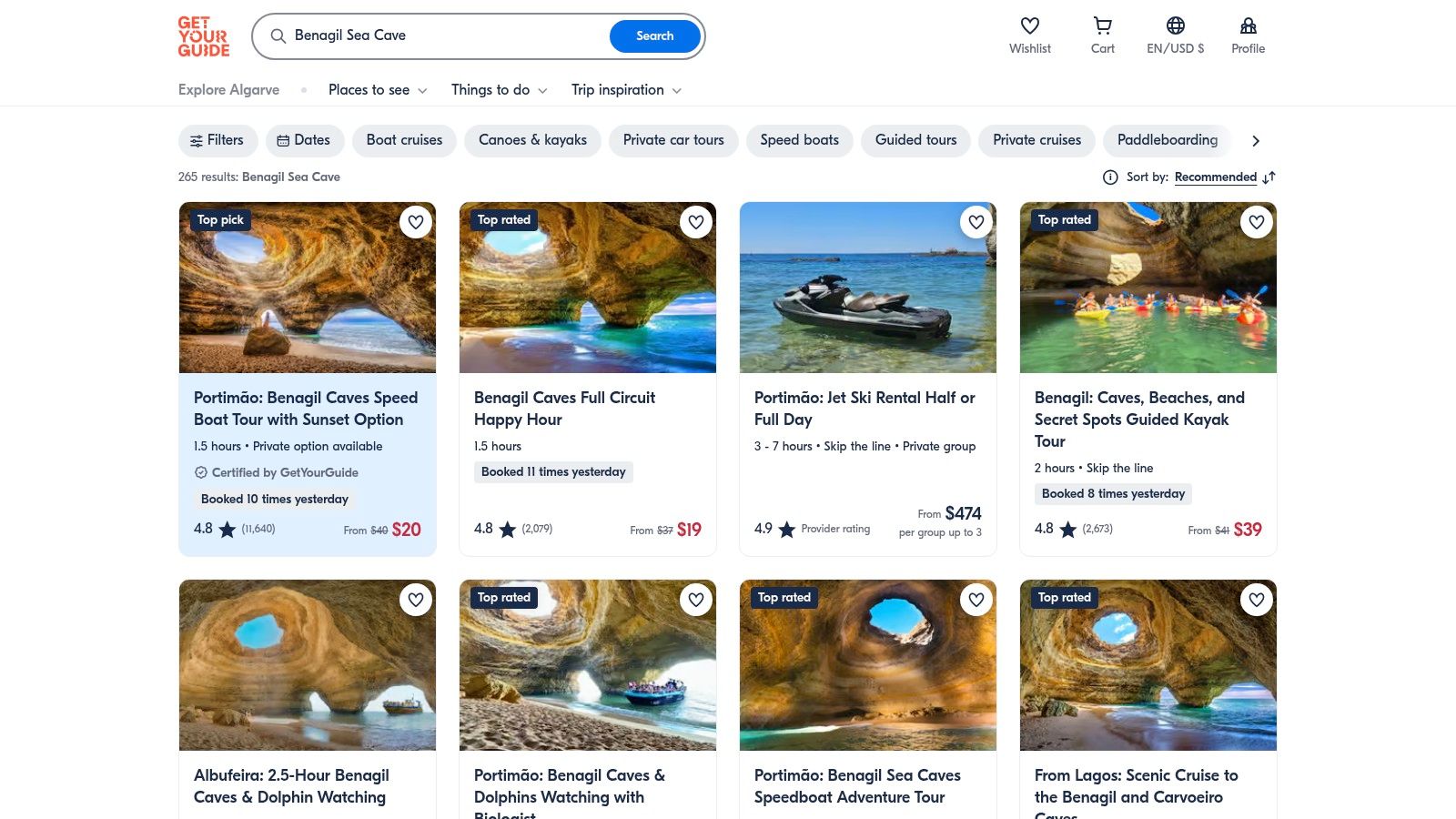Select the Canoes & kayaks filter chip

pos(532,140)
